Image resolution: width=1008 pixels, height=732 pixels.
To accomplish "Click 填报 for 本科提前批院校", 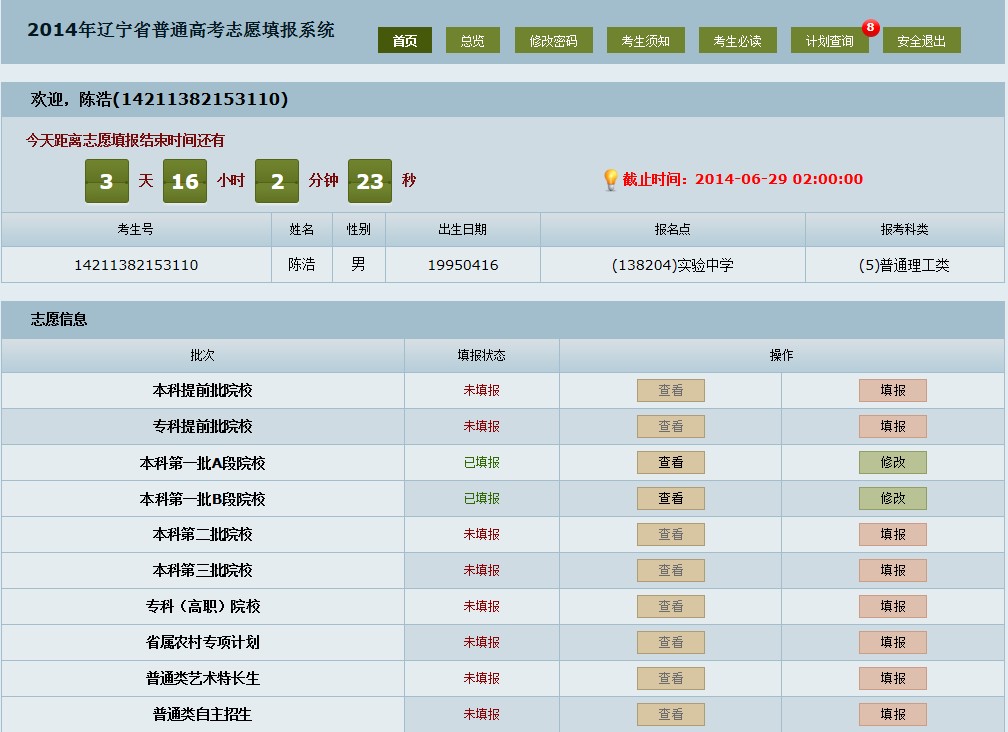I will coord(892,390).
